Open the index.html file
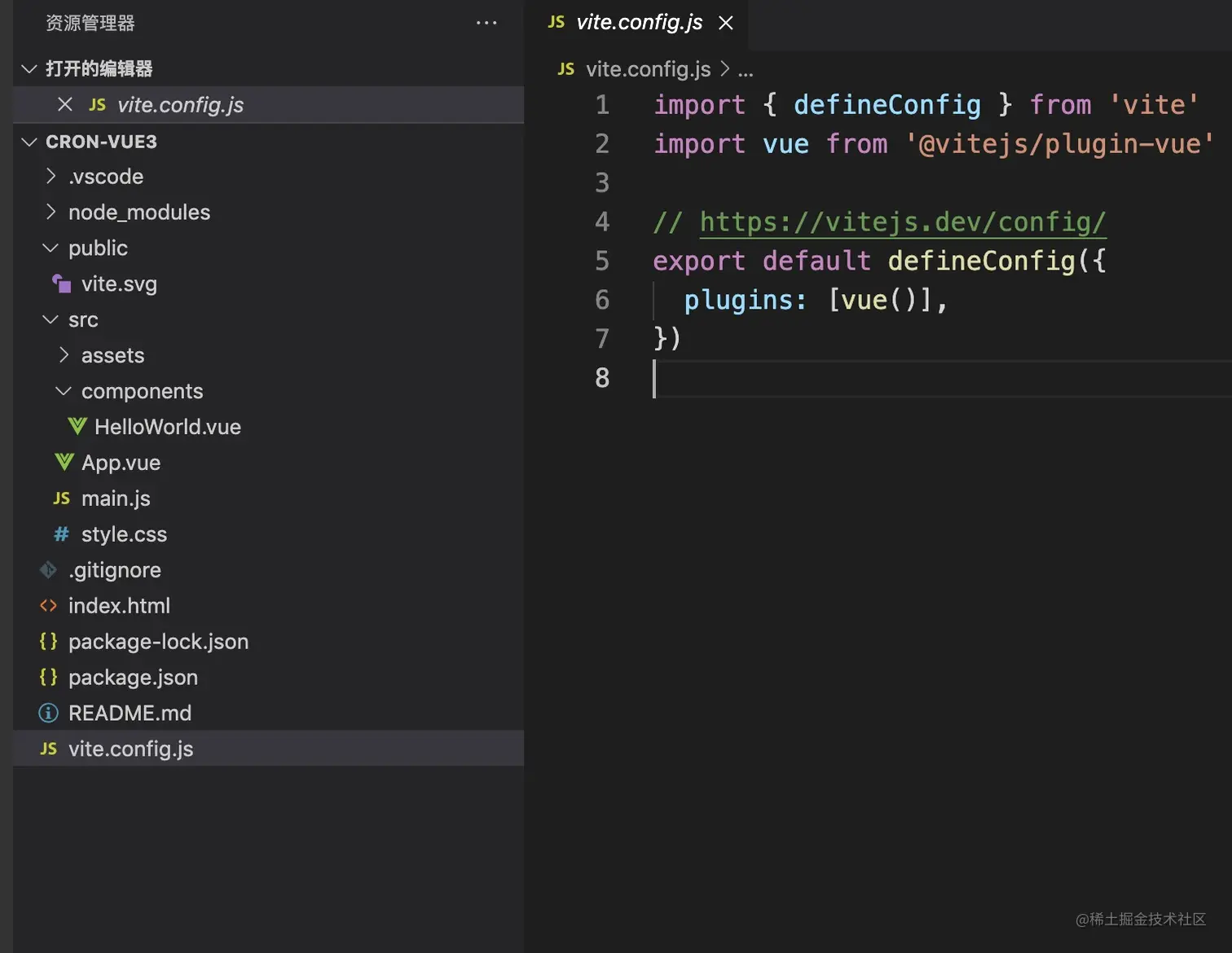1232x953 pixels. [x=268, y=606]
